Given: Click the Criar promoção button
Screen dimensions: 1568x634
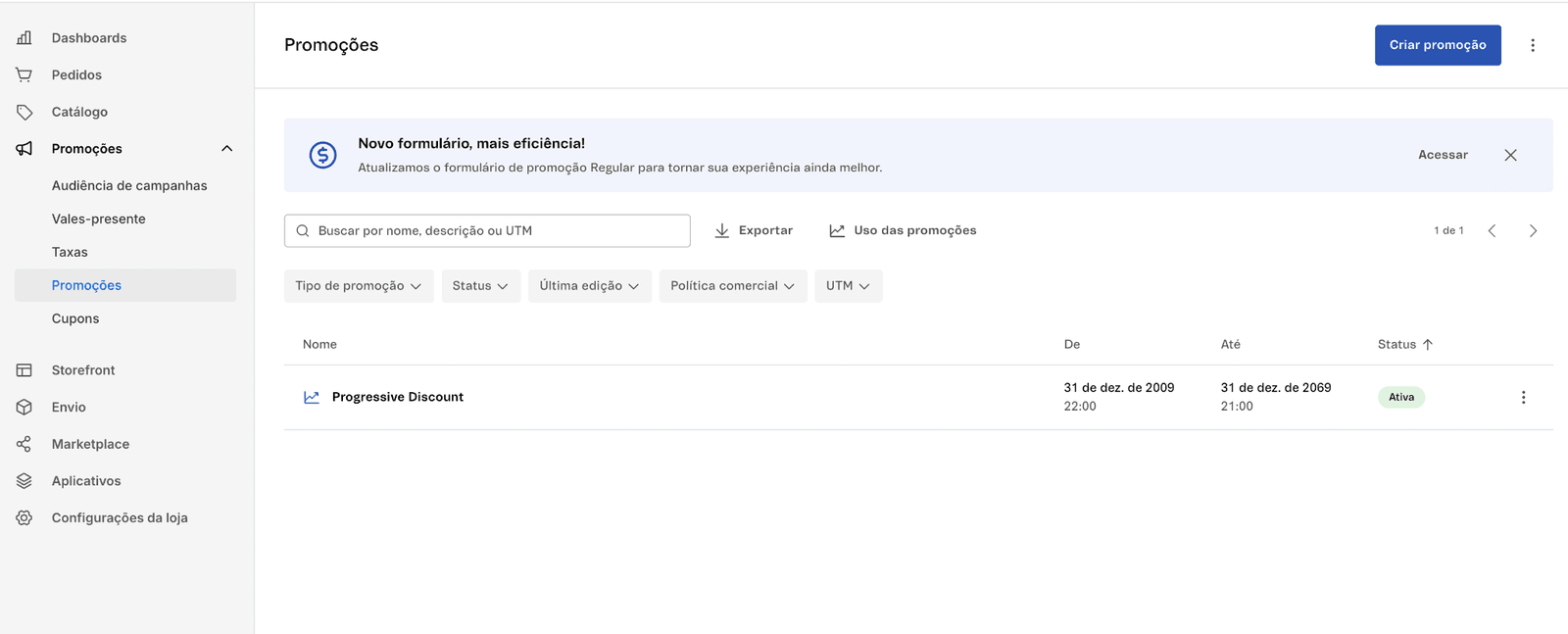Looking at the screenshot, I should [x=1438, y=45].
